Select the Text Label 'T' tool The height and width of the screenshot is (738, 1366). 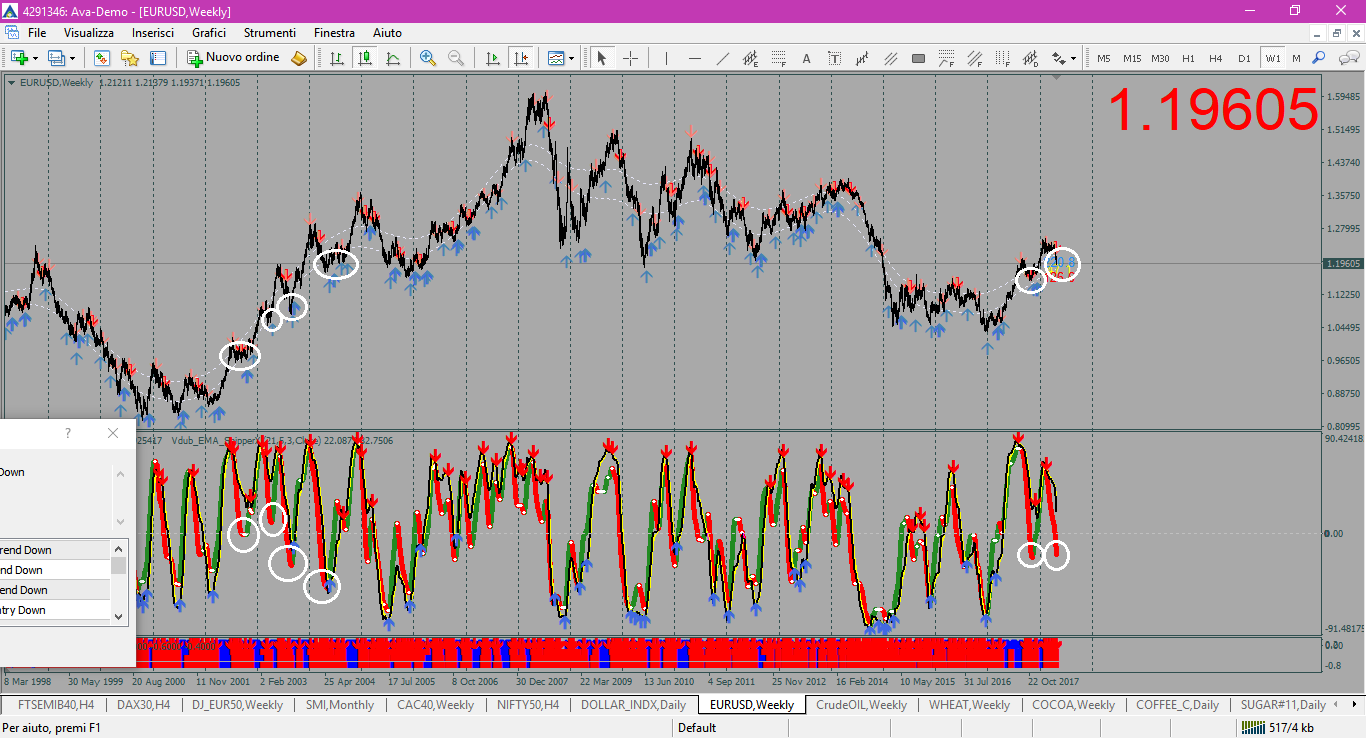834,58
